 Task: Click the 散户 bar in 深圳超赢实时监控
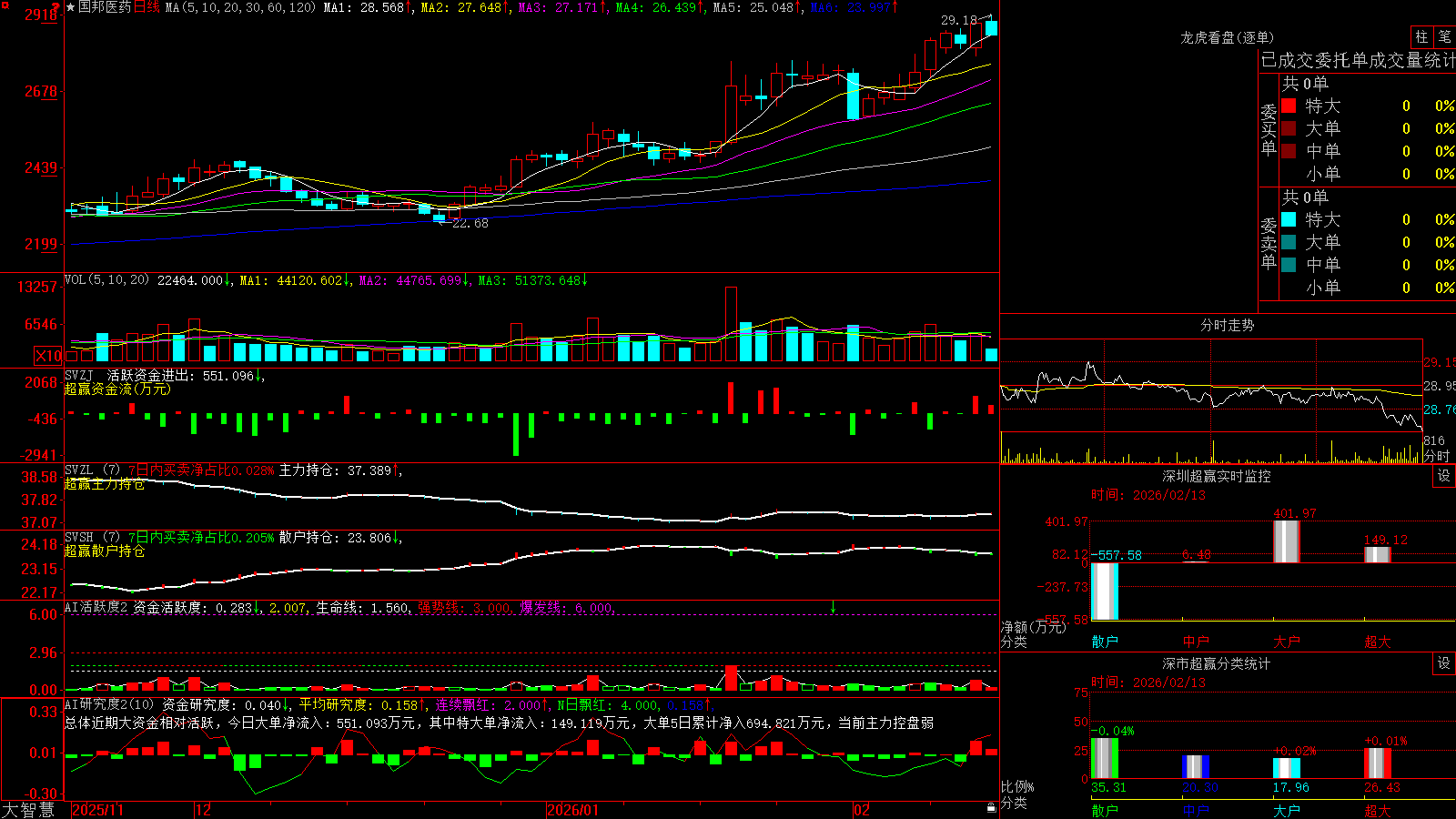coord(1105,591)
